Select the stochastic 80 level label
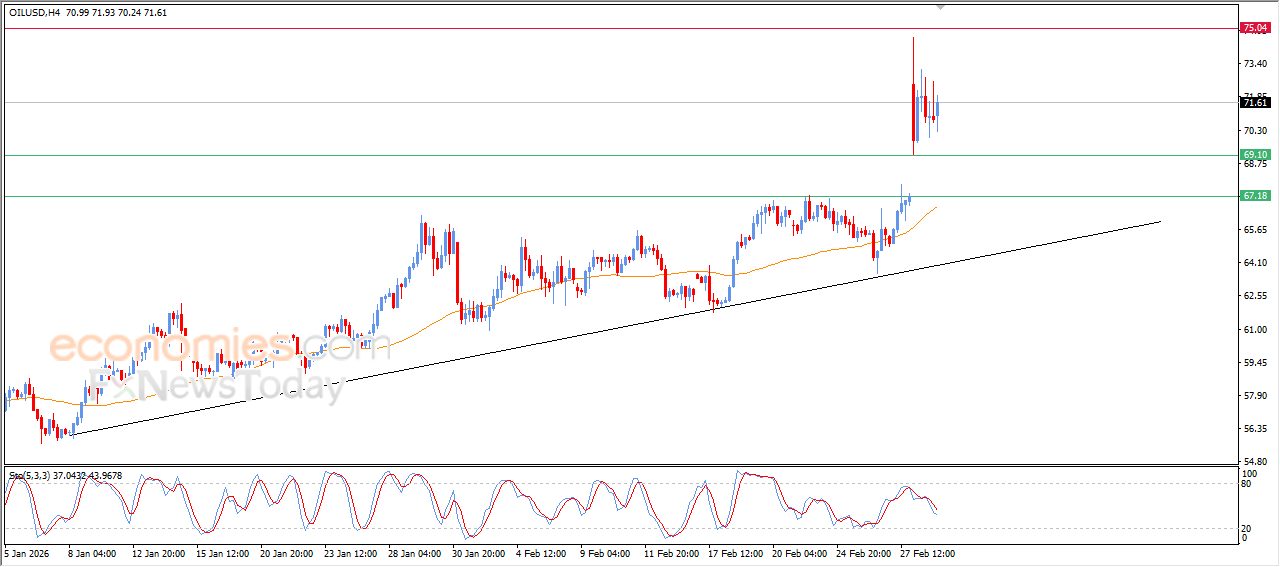Screen dimensions: 1280x567 tap(1246, 484)
